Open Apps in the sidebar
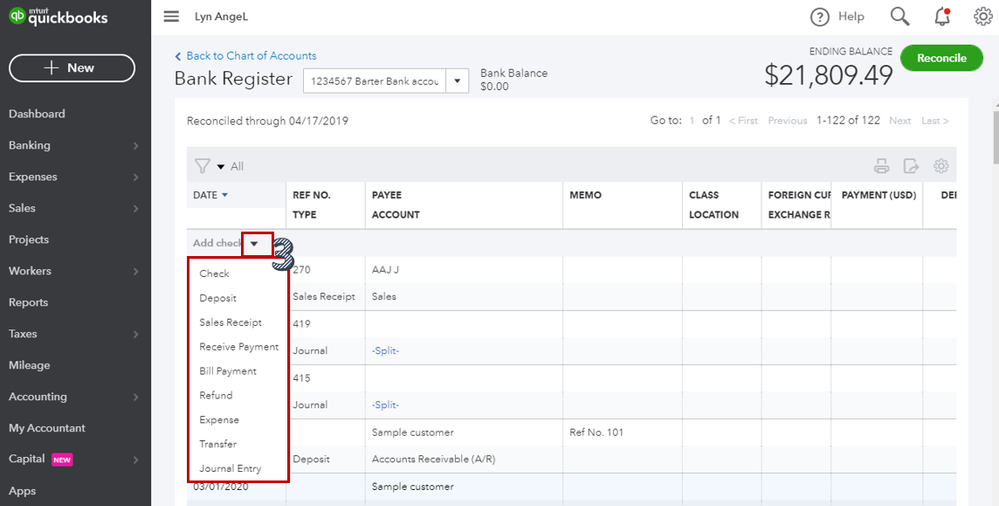 22,491
